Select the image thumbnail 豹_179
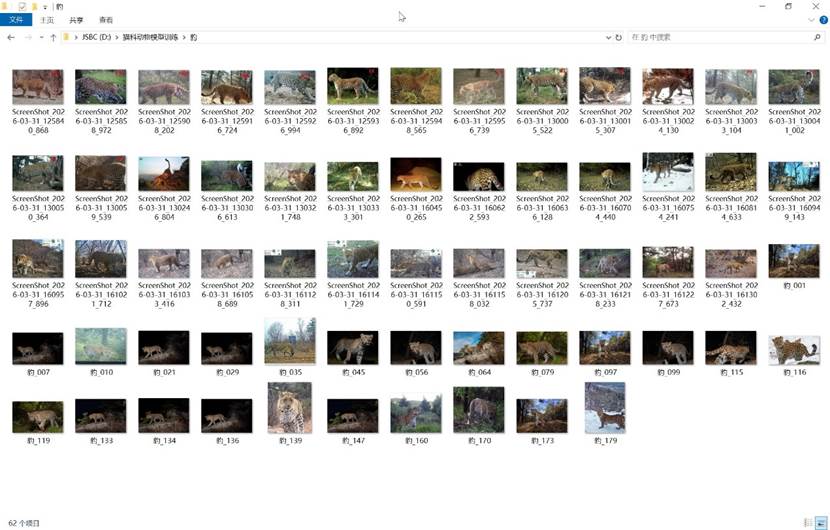Image resolution: width=830 pixels, height=530 pixels. (x=605, y=412)
